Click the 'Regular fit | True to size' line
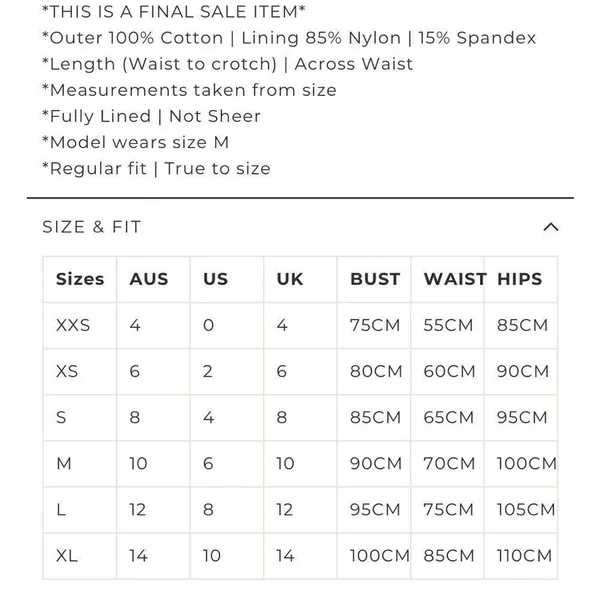 156,168
